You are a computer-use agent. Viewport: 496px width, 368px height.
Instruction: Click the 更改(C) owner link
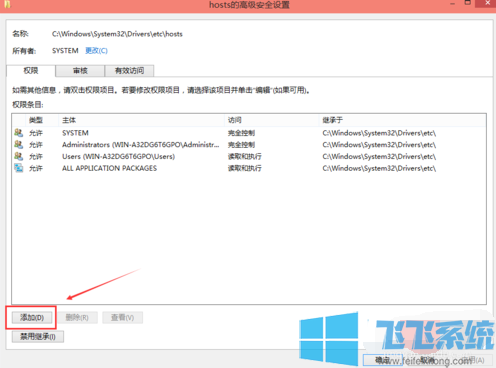[96, 51]
